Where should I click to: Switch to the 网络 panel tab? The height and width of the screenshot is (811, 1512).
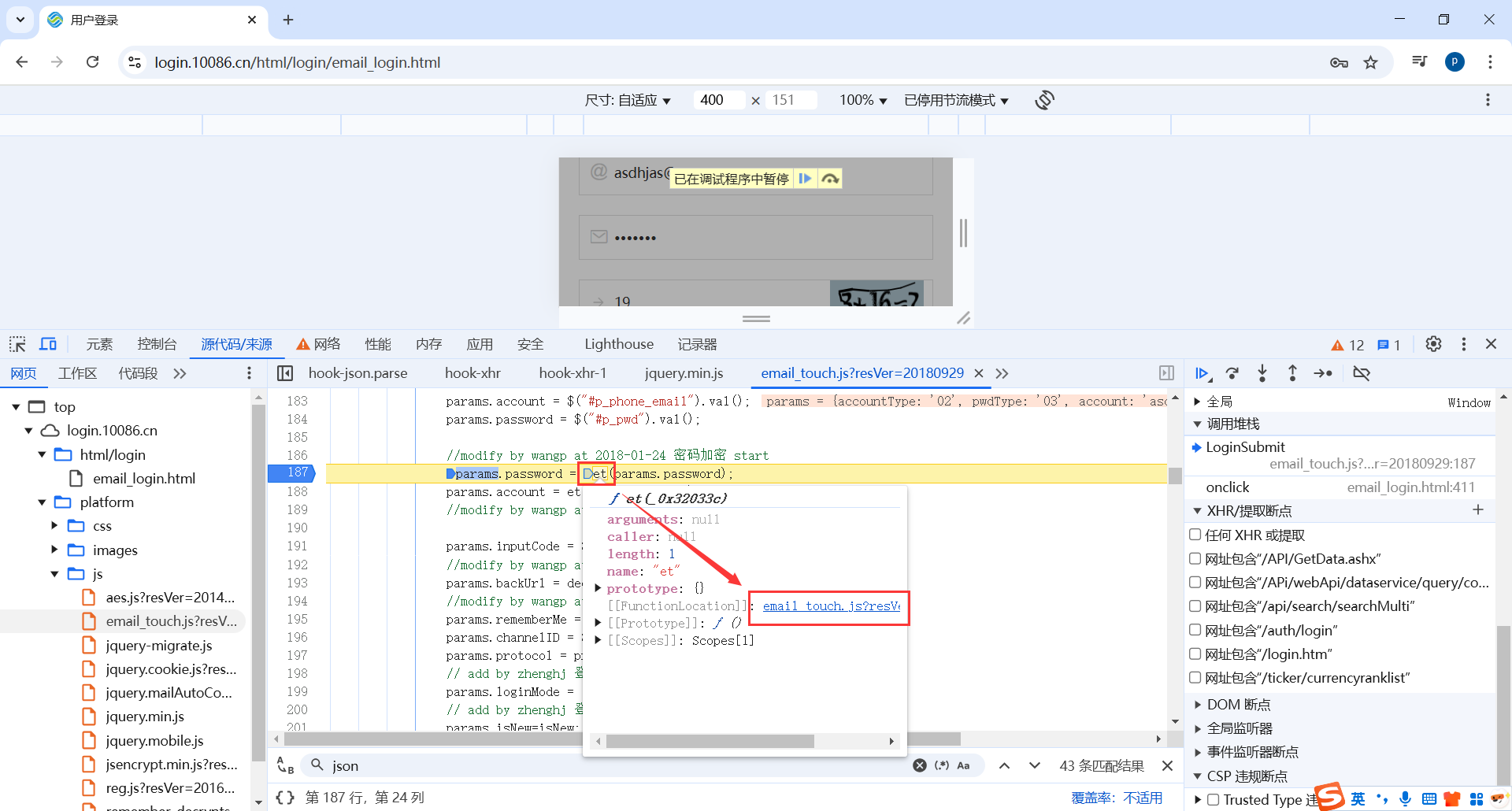coord(318,344)
